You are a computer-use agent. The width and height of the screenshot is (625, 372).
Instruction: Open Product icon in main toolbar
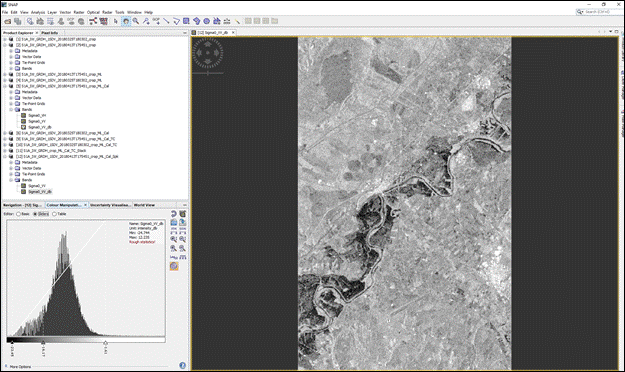pos(8,21)
